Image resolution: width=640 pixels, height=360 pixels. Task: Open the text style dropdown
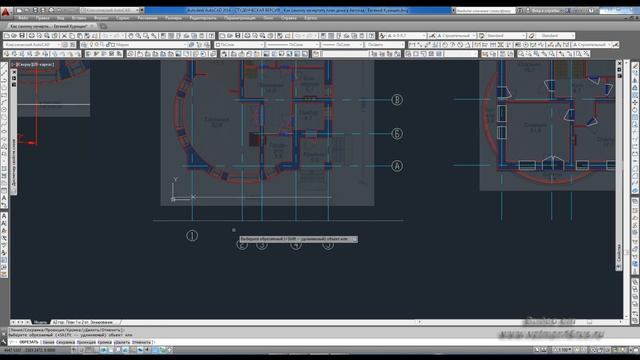[x=407, y=36]
